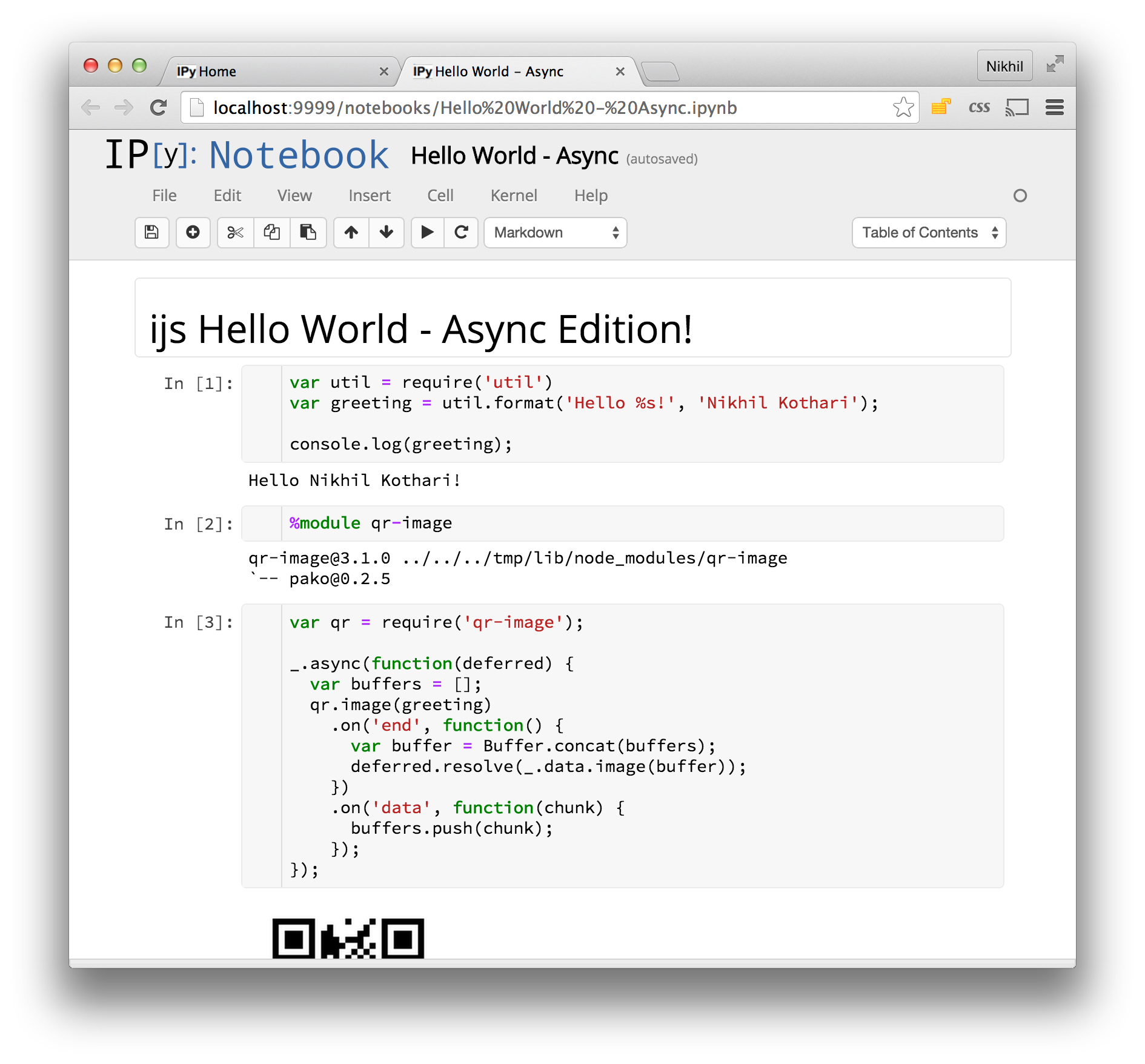Rename notebook by clicking Hello World - Async title
The width and height of the screenshot is (1145, 1064).
point(514,156)
